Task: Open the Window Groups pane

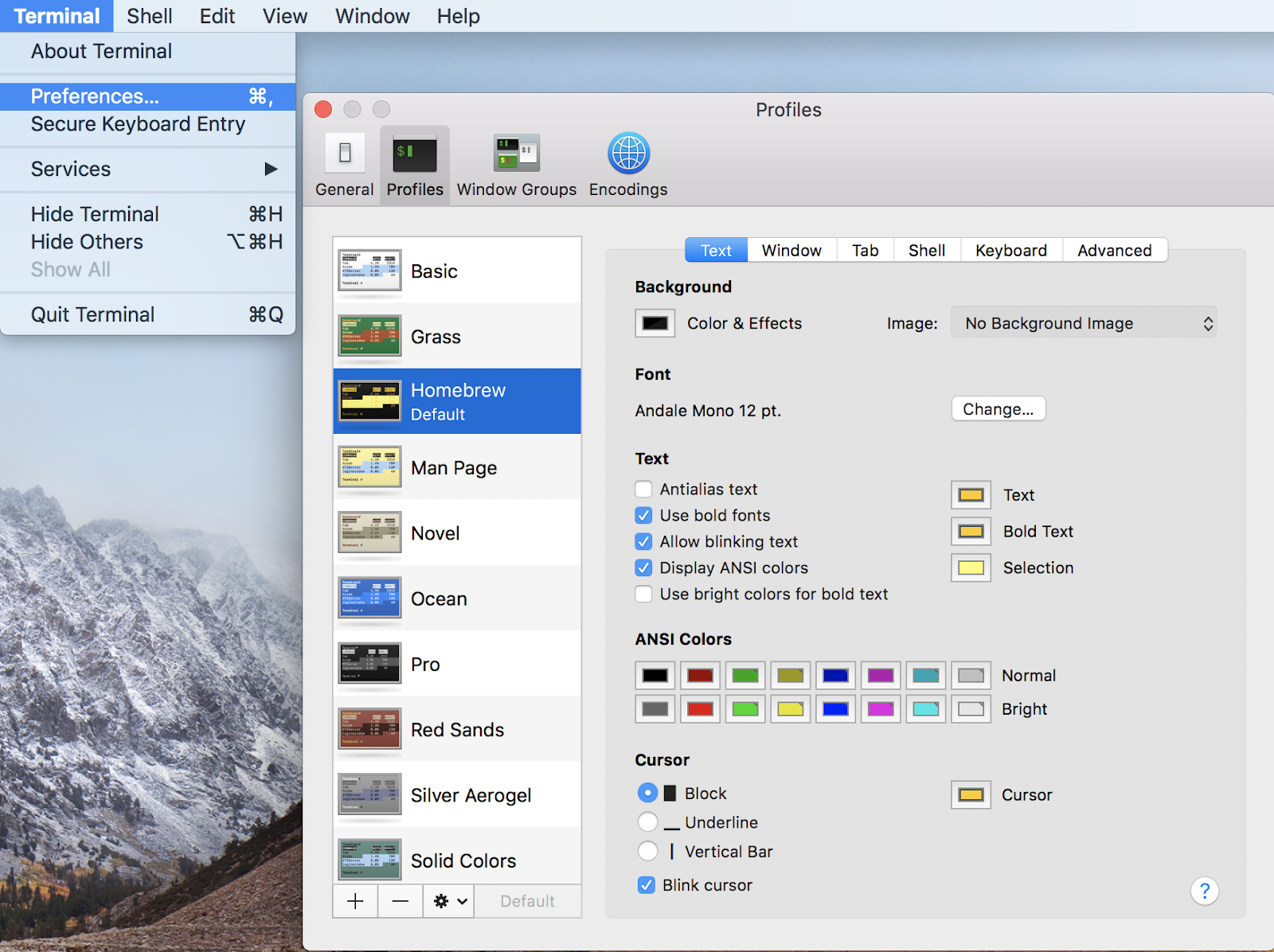Action: pos(516,166)
